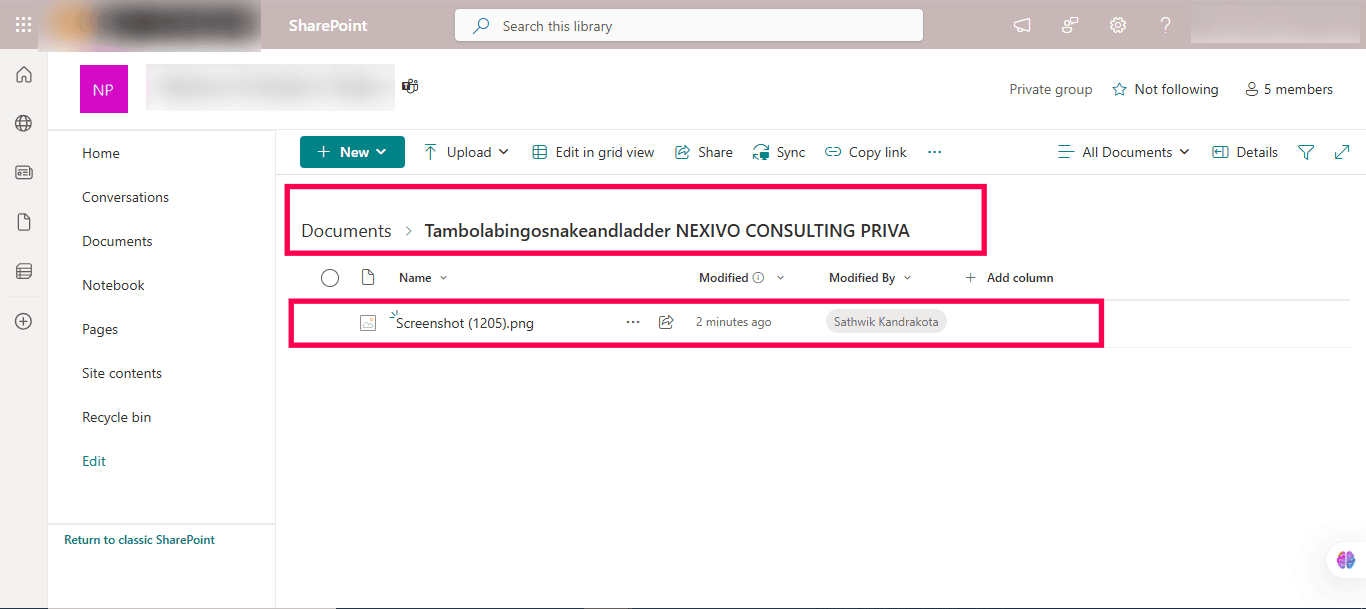The width and height of the screenshot is (1366, 609).
Task: Click Edit in grid view
Action: (593, 152)
